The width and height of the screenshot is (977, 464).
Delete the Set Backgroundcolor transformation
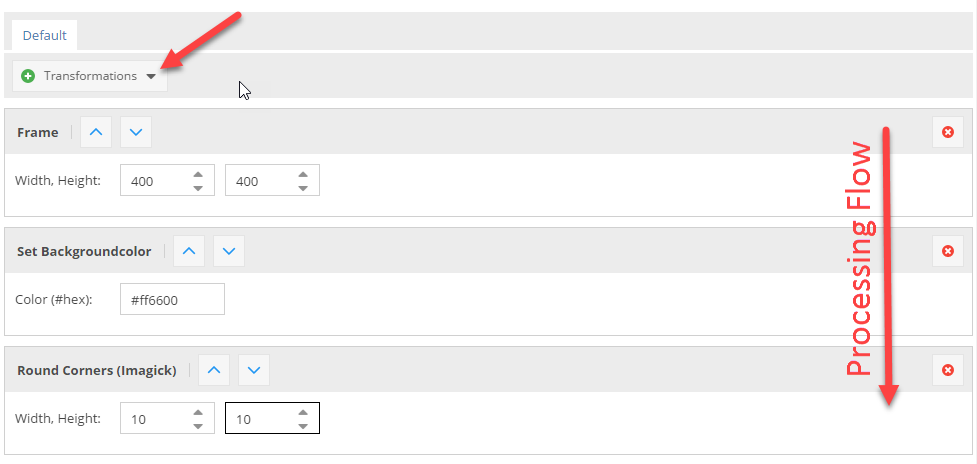coord(948,251)
